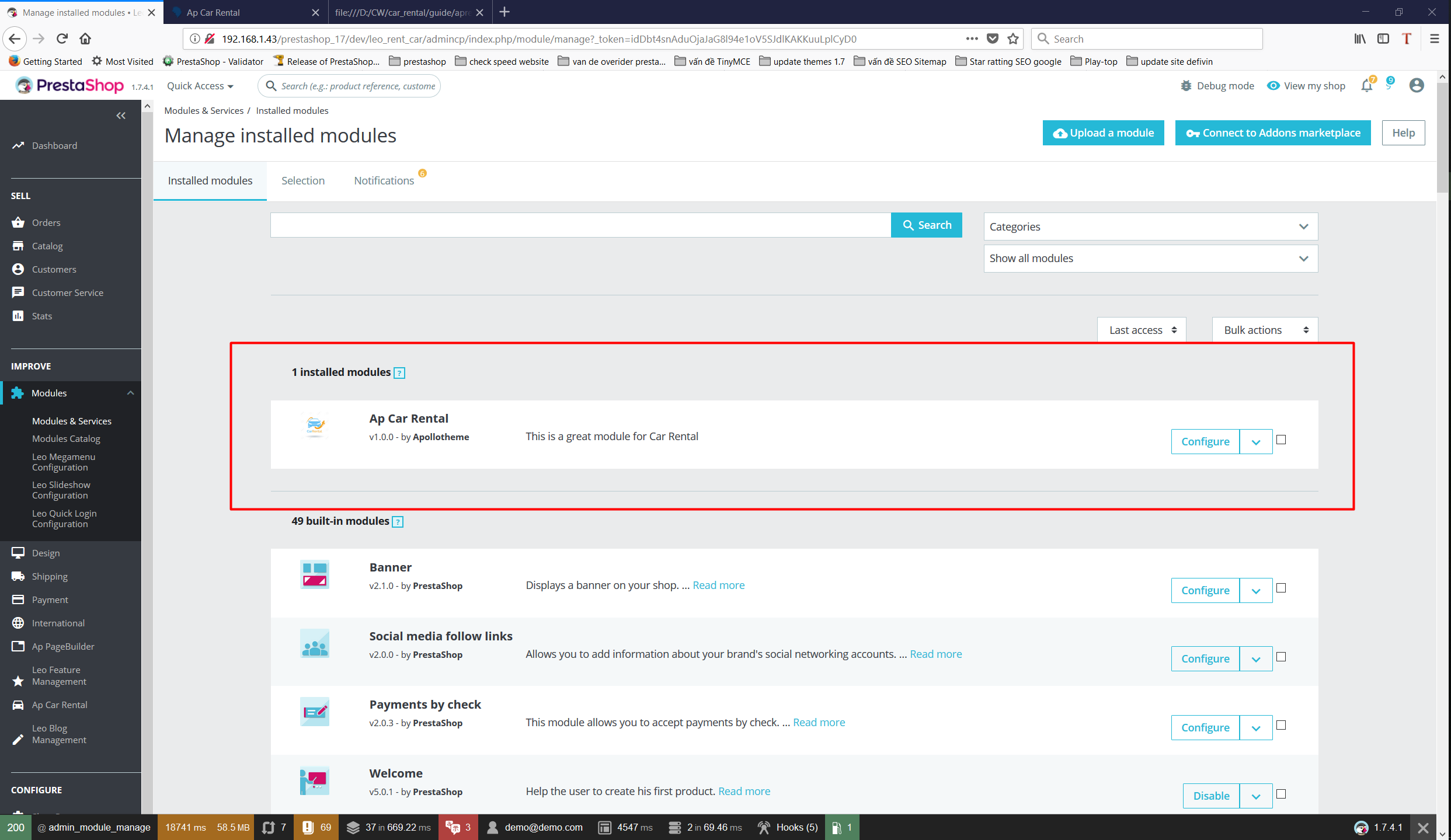The image size is (1451, 840).
Task: Click the notifications bell icon
Action: pyautogui.click(x=1366, y=86)
